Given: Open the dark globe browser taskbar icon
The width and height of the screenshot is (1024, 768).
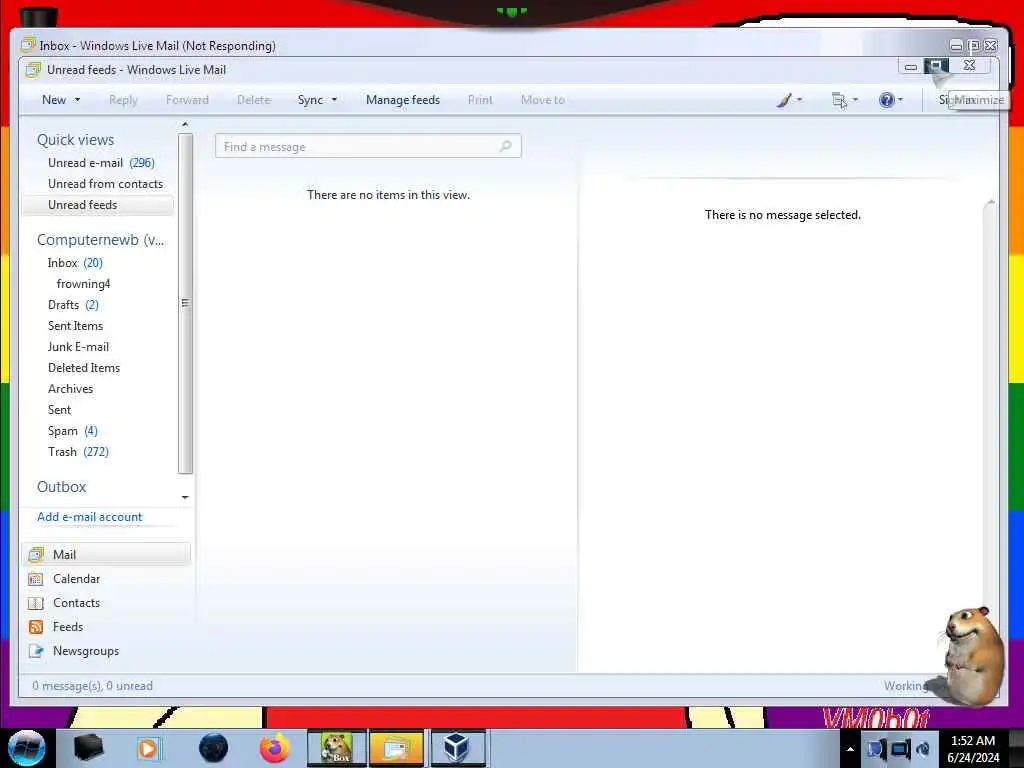Looking at the screenshot, I should (213, 748).
